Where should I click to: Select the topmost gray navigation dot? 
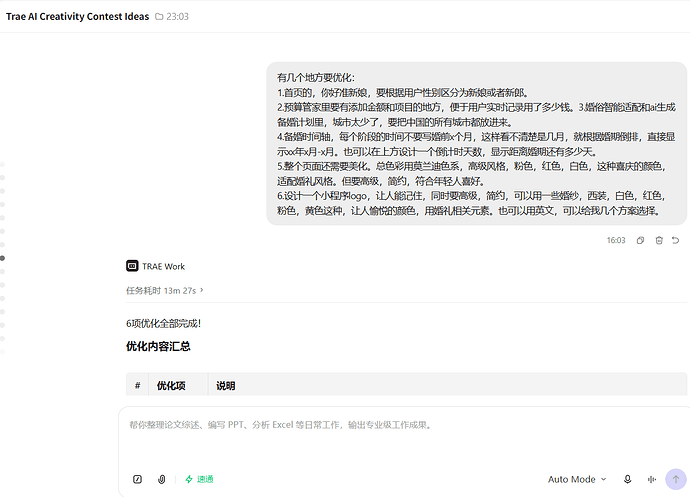pos(2,164)
